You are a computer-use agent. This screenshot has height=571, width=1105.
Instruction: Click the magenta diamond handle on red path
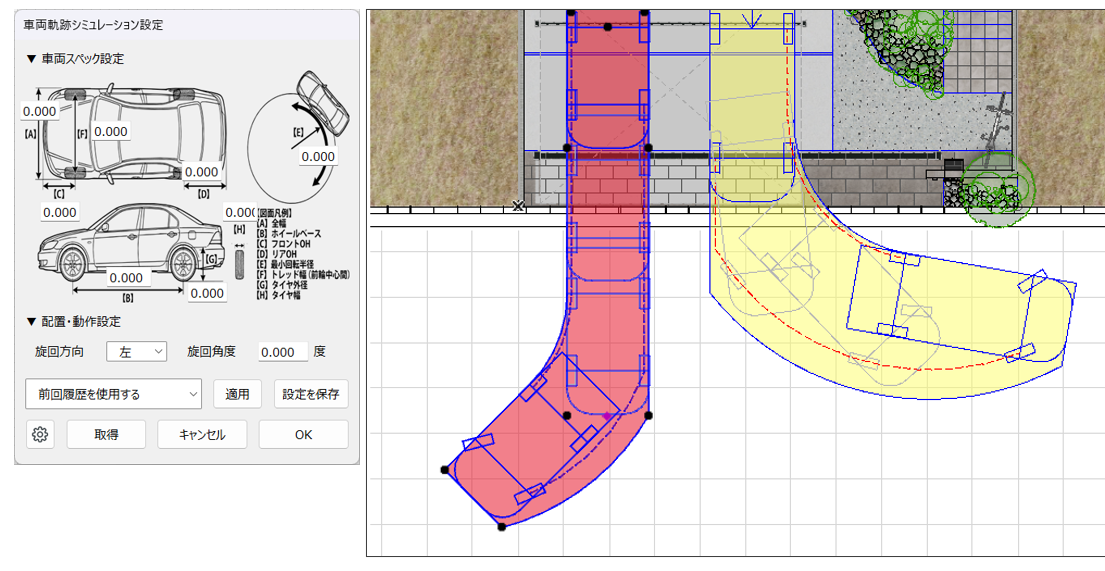(x=606, y=414)
